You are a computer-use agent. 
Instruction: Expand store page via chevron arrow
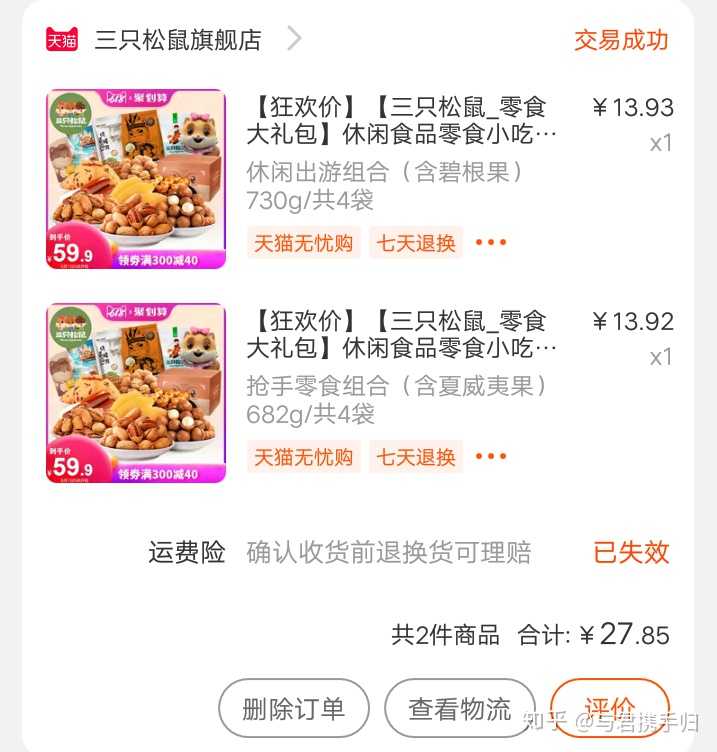click(294, 38)
